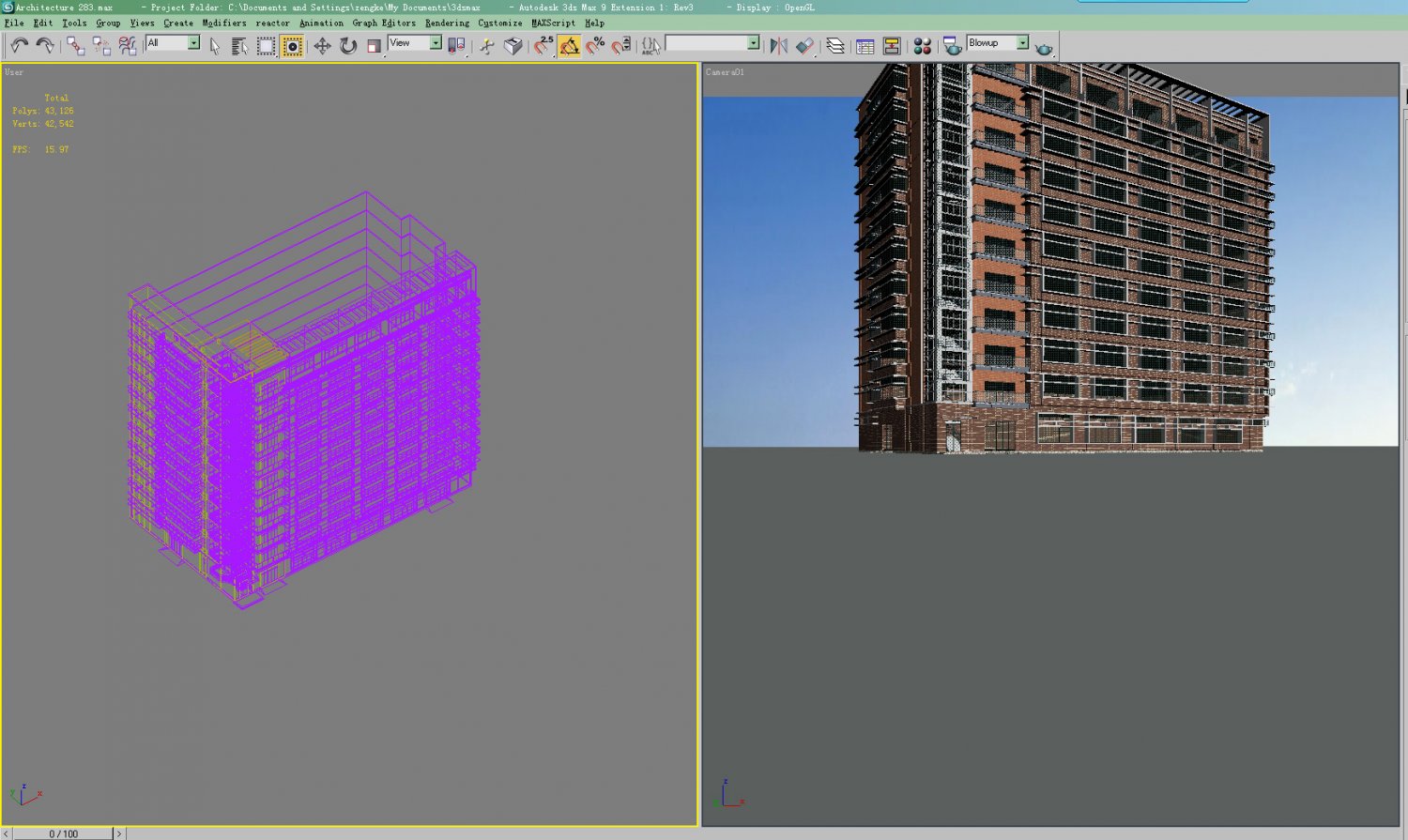Click the Align tool button
Viewport: 1408px width, 840px height.
coord(805,44)
